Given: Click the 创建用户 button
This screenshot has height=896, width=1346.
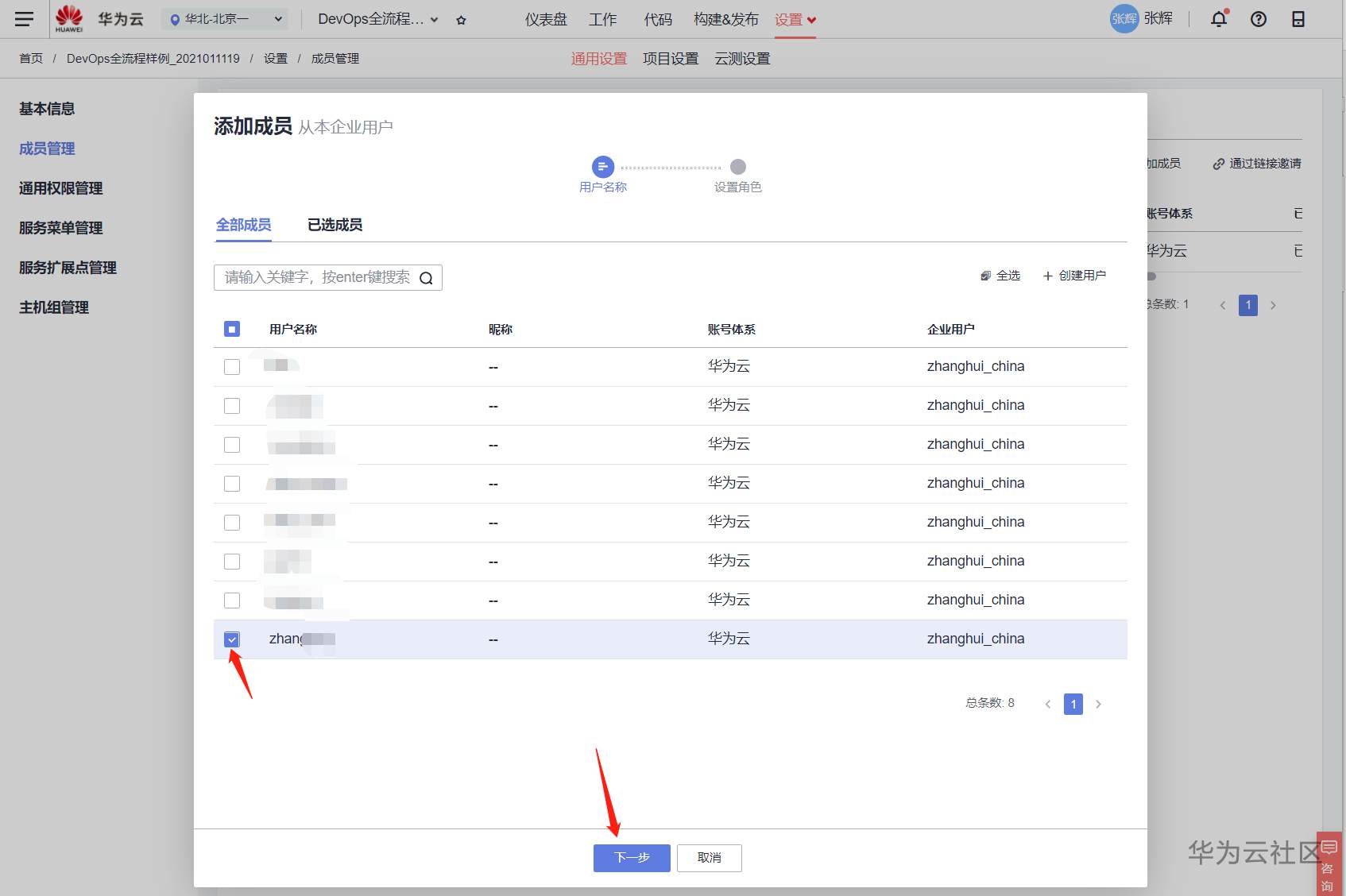Looking at the screenshot, I should tap(1074, 276).
